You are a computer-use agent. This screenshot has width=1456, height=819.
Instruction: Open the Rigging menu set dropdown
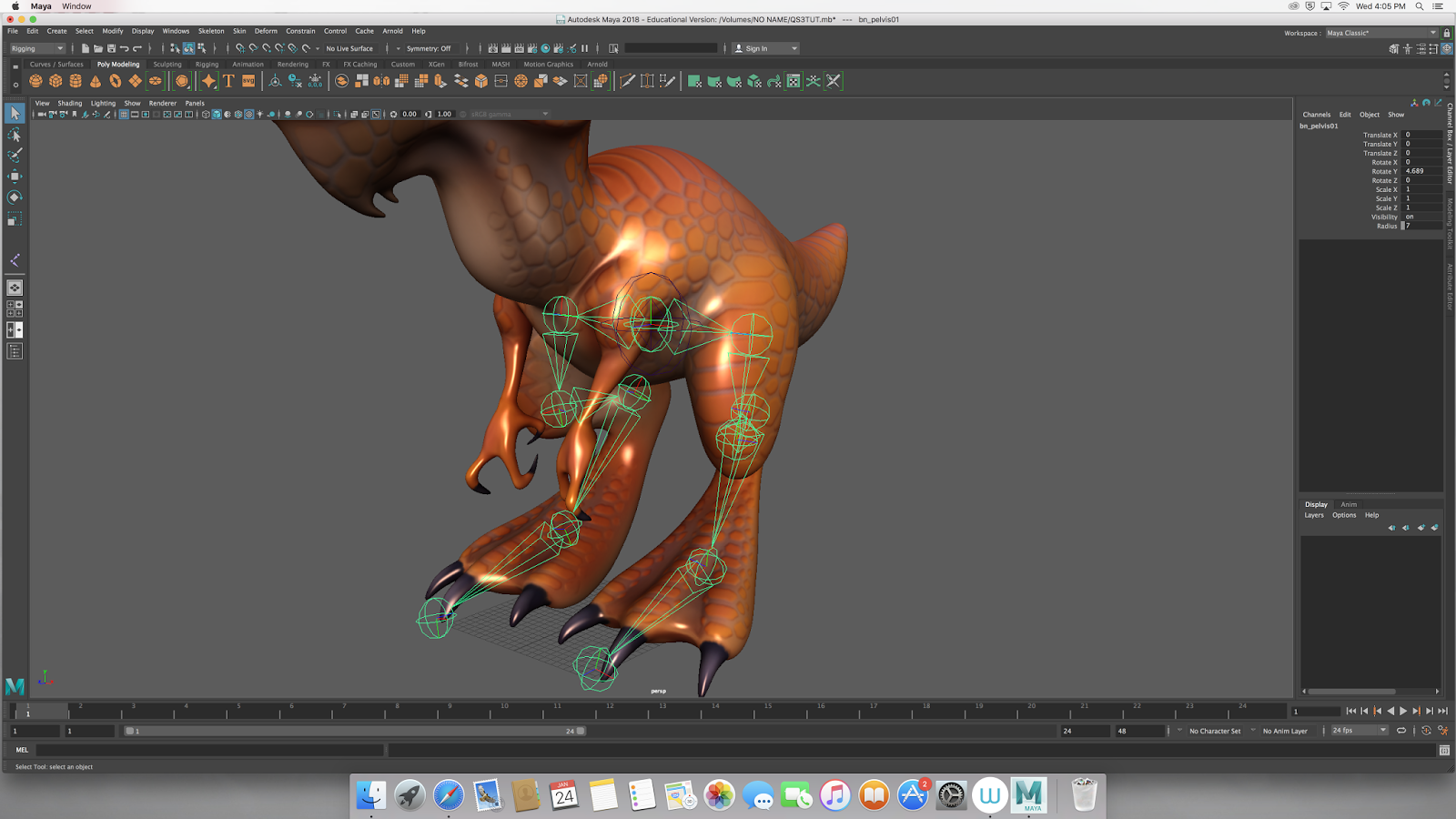(36, 47)
